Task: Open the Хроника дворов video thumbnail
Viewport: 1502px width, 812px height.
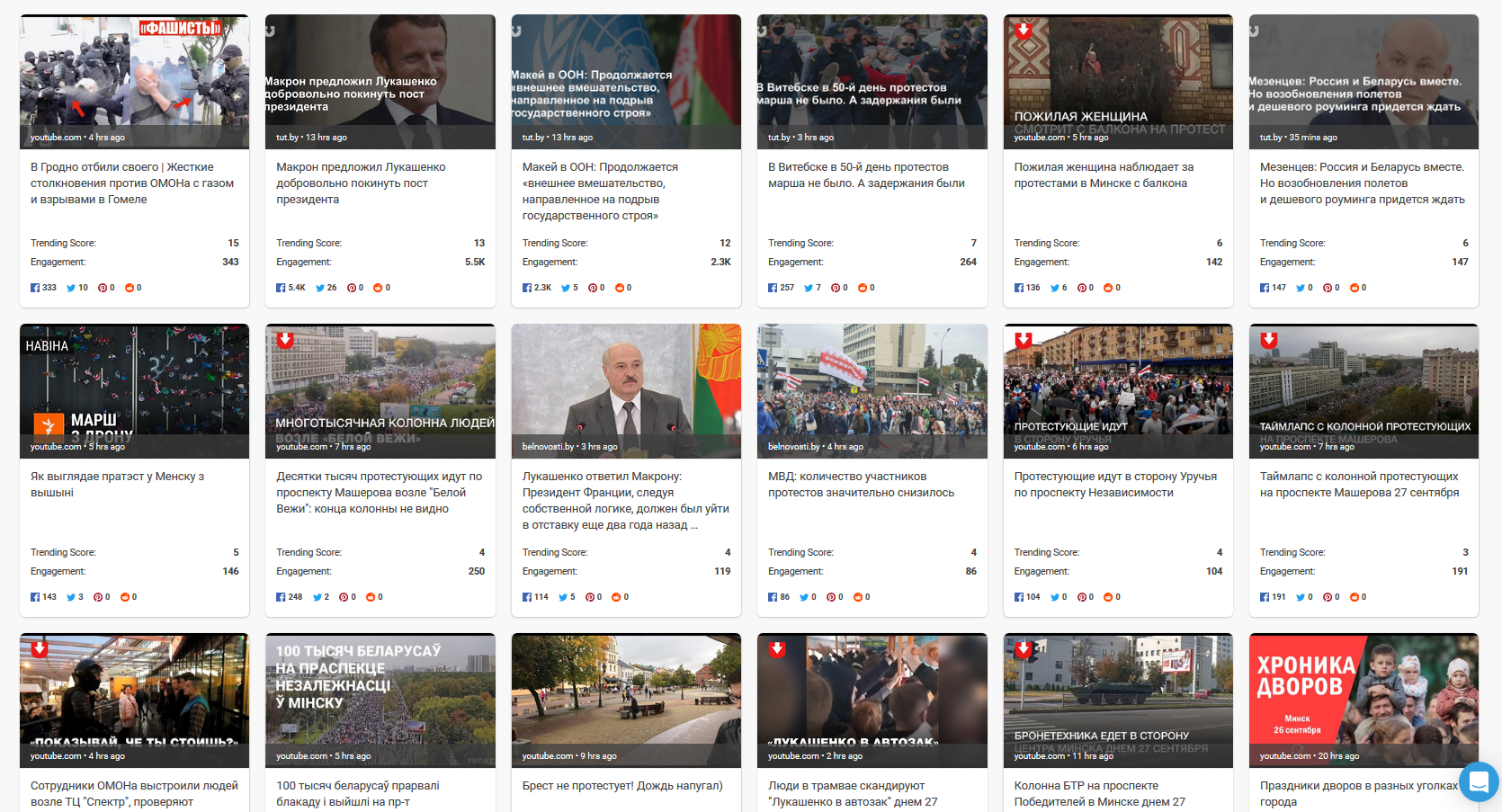Action: (x=1363, y=700)
